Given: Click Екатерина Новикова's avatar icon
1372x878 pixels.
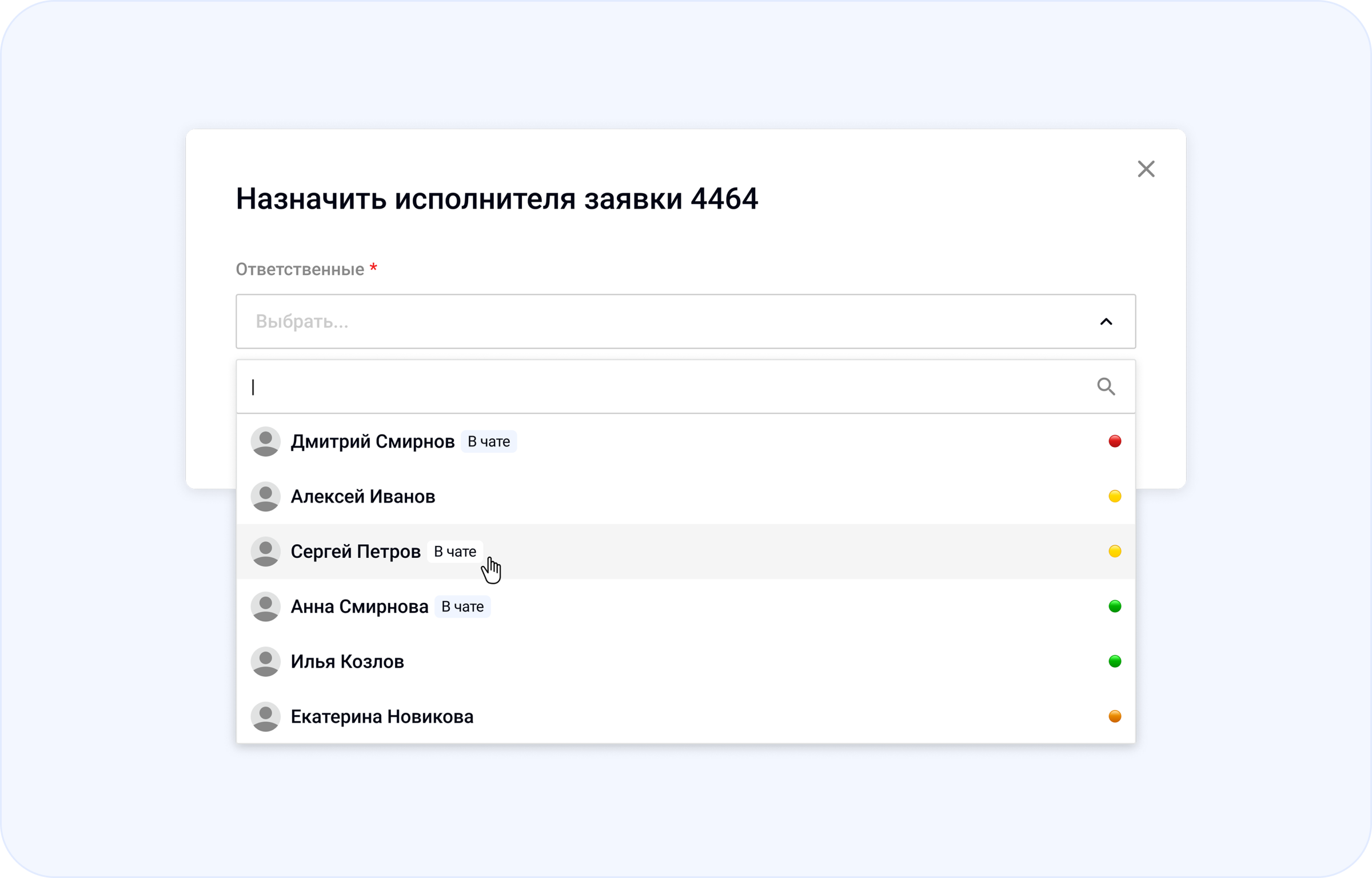Looking at the screenshot, I should click(265, 716).
